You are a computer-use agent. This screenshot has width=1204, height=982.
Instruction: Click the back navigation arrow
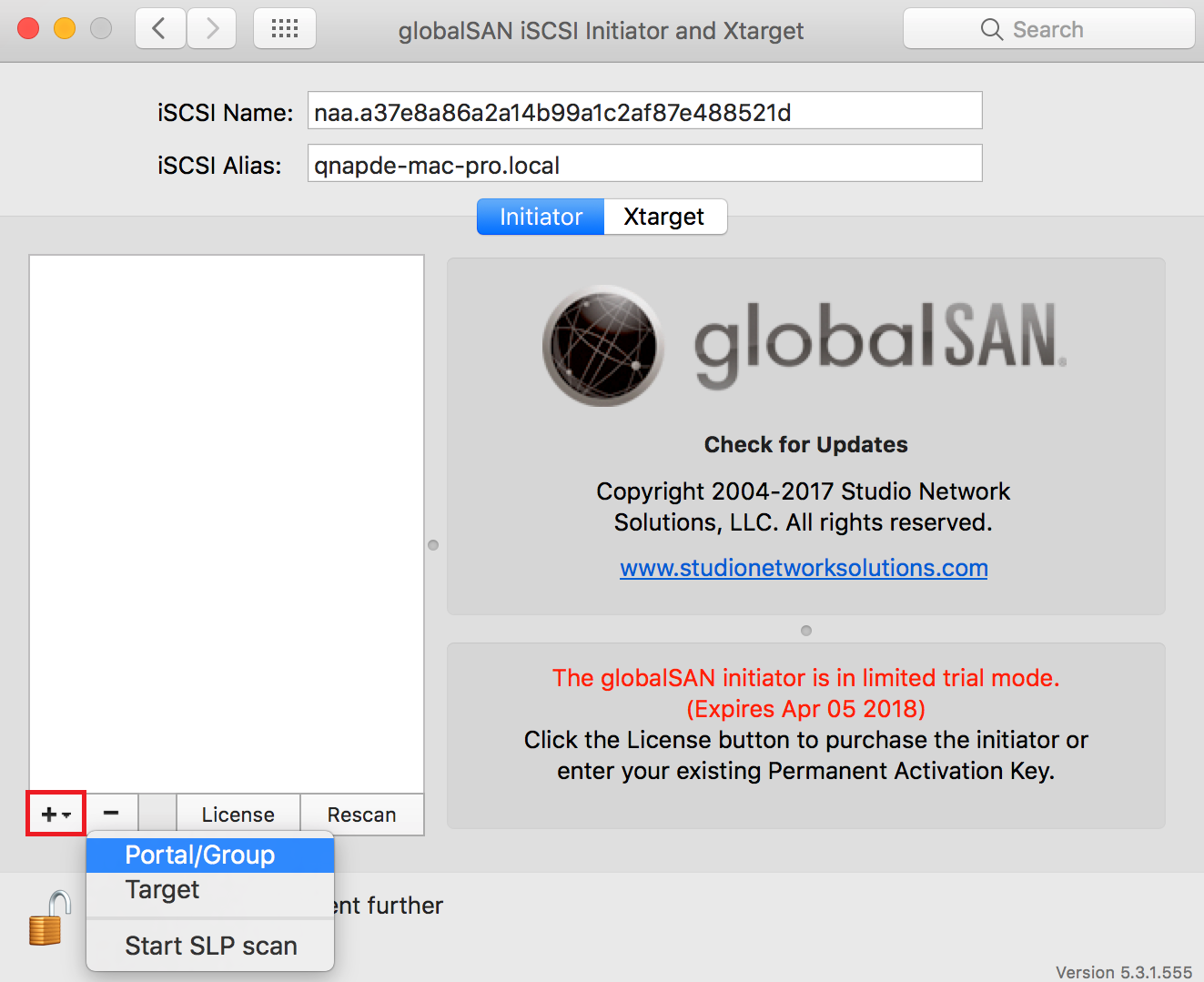pyautogui.click(x=160, y=29)
